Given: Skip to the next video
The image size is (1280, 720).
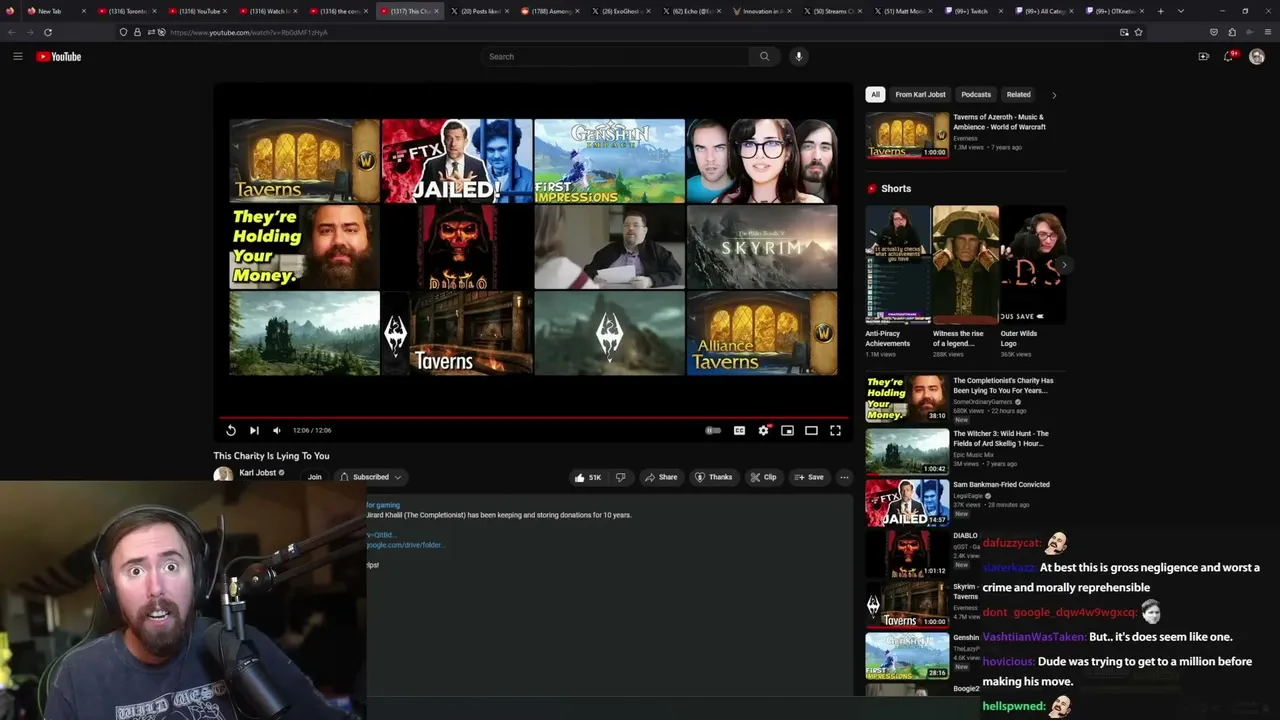Looking at the screenshot, I should [x=254, y=430].
